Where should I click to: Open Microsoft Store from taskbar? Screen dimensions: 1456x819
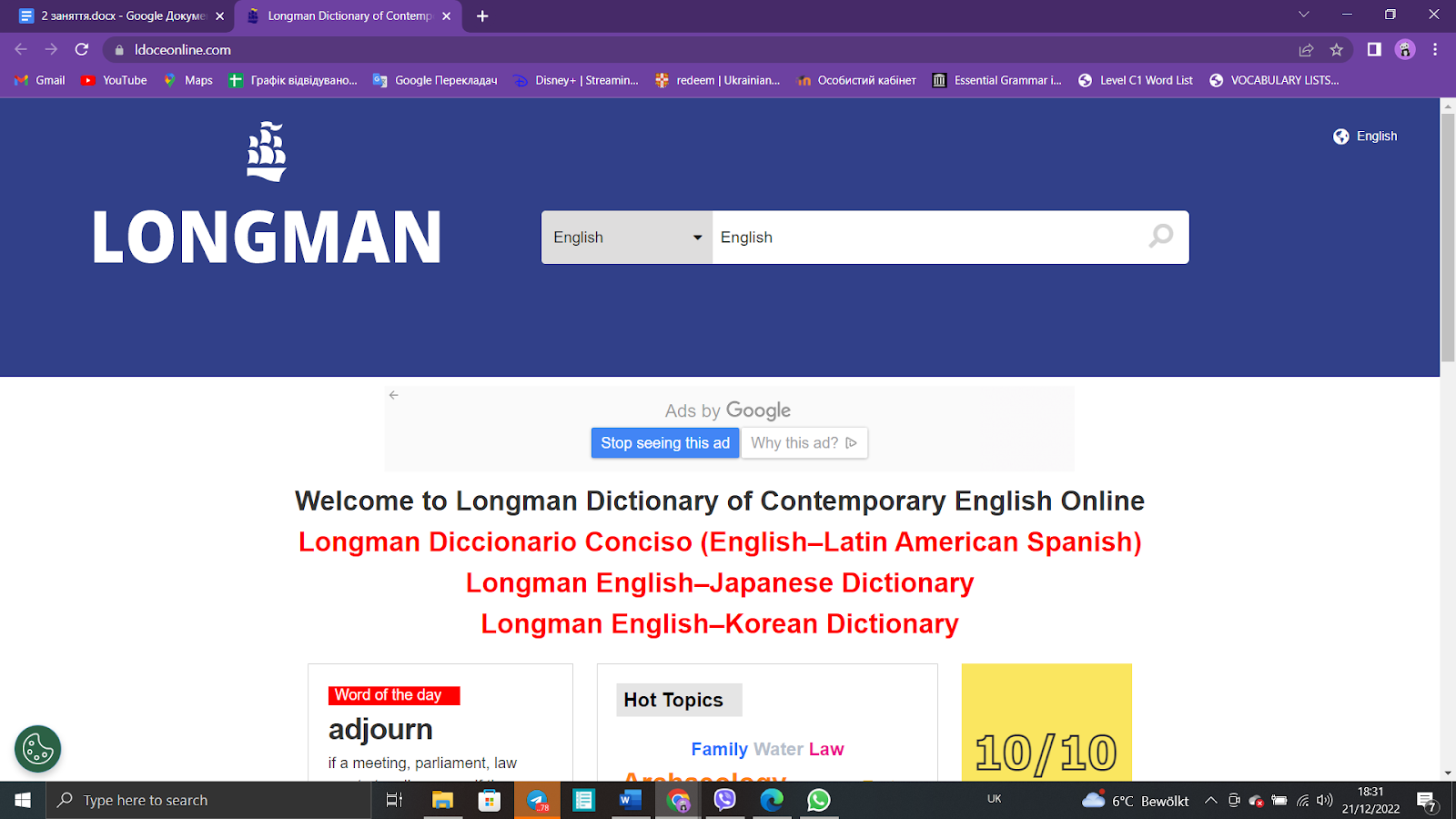coord(490,800)
